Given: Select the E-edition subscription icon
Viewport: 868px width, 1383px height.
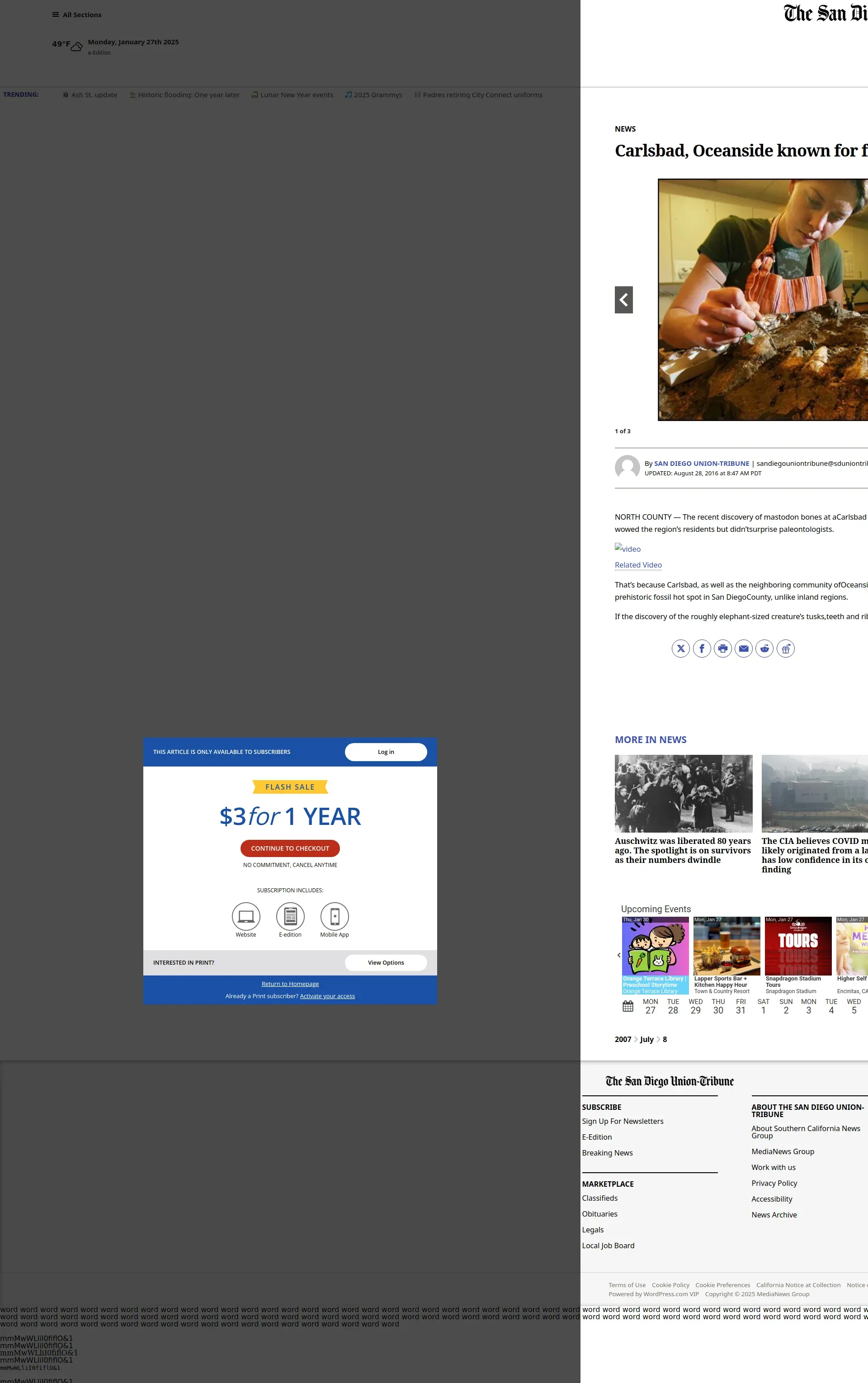Looking at the screenshot, I should pos(290,916).
